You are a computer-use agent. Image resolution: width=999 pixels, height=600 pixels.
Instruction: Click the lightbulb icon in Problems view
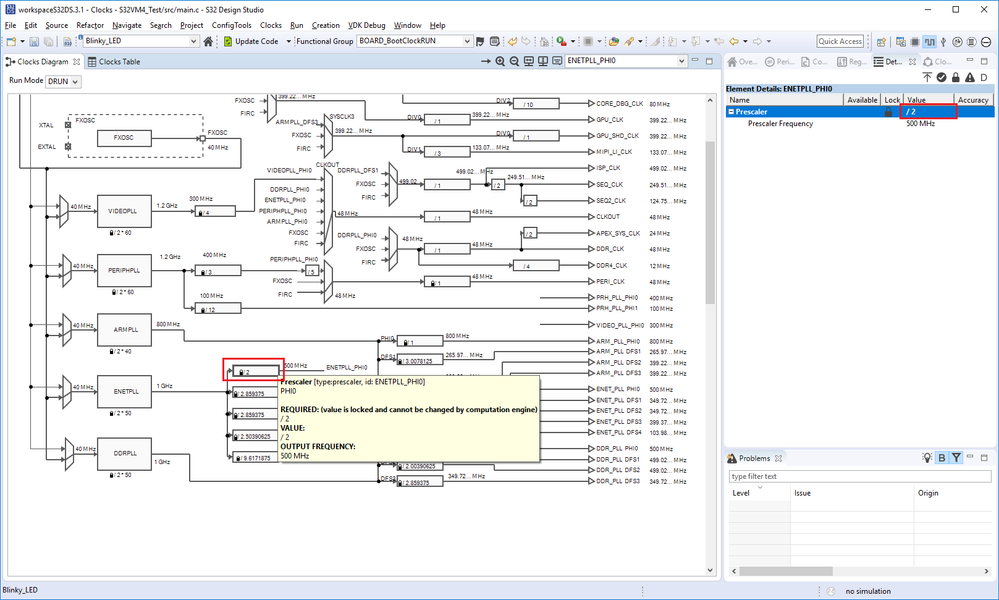pyautogui.click(x=927, y=458)
